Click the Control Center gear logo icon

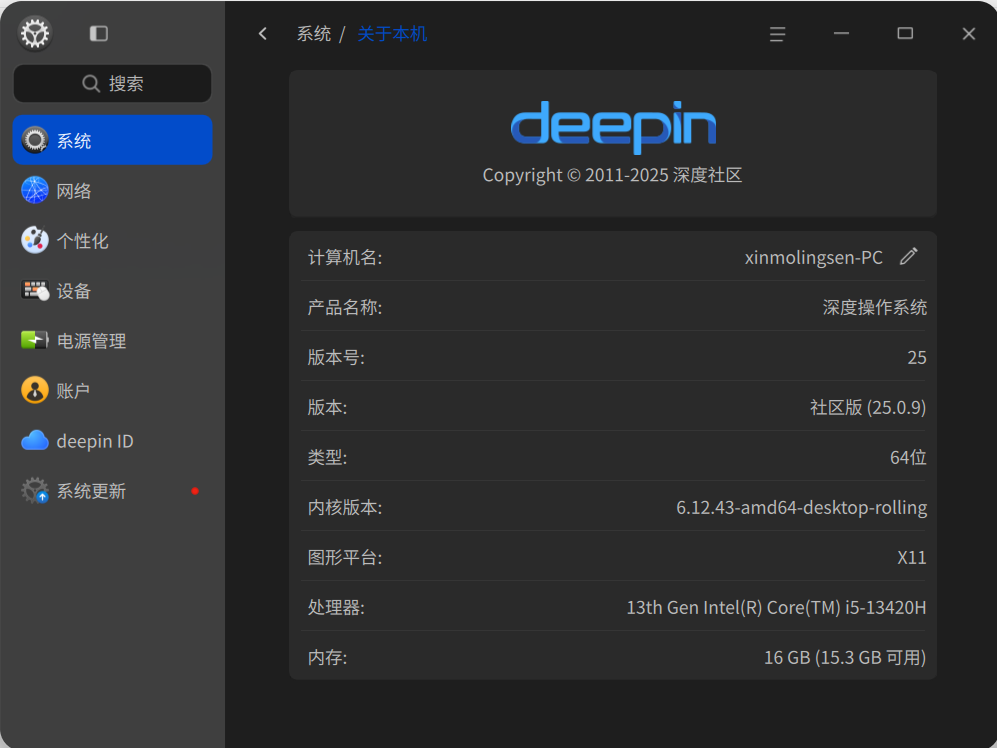(x=34, y=33)
